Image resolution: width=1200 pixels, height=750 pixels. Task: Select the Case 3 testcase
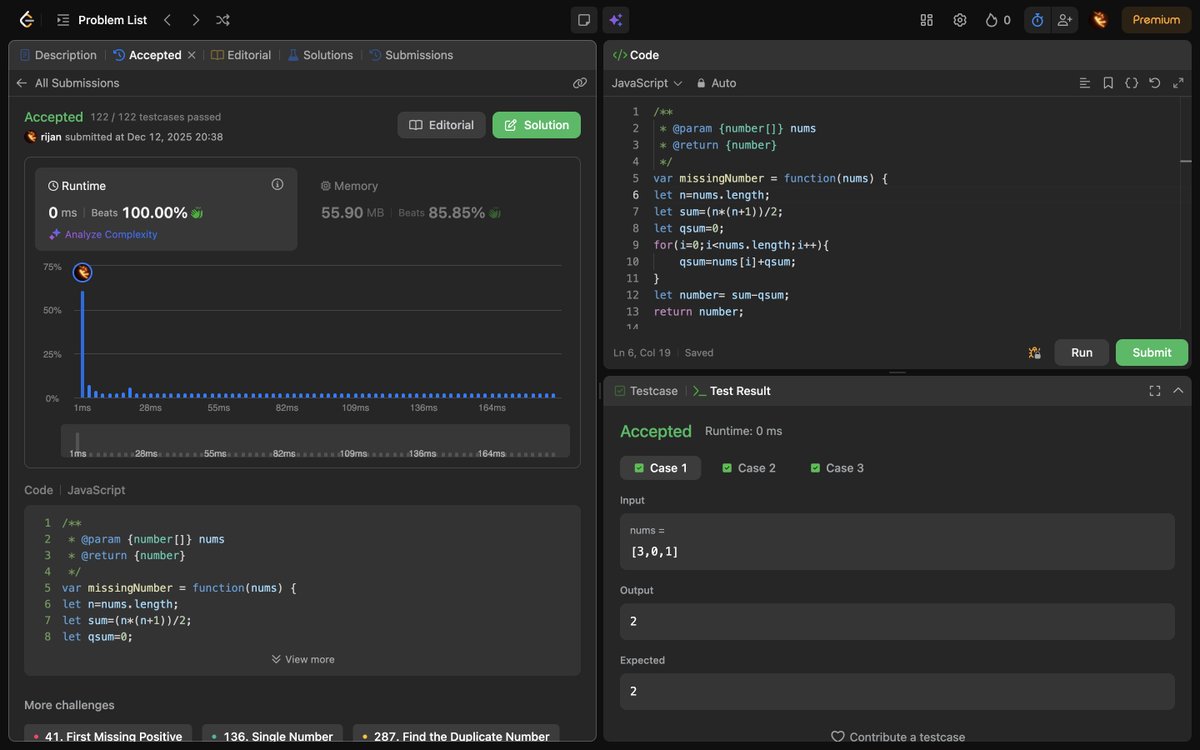pyautogui.click(x=836, y=467)
